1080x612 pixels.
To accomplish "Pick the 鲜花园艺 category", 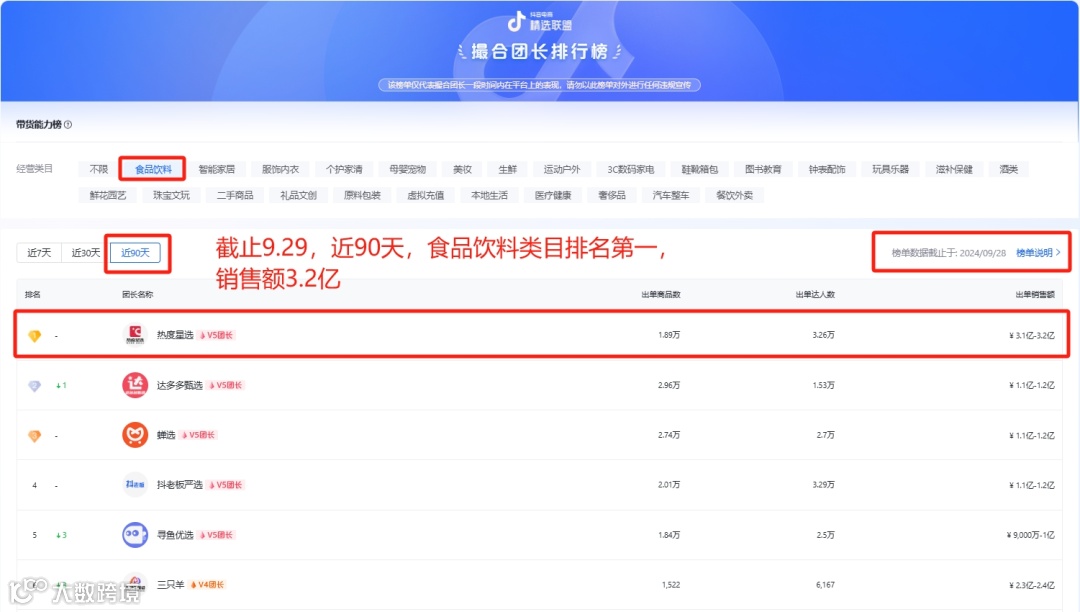I will tap(107, 195).
